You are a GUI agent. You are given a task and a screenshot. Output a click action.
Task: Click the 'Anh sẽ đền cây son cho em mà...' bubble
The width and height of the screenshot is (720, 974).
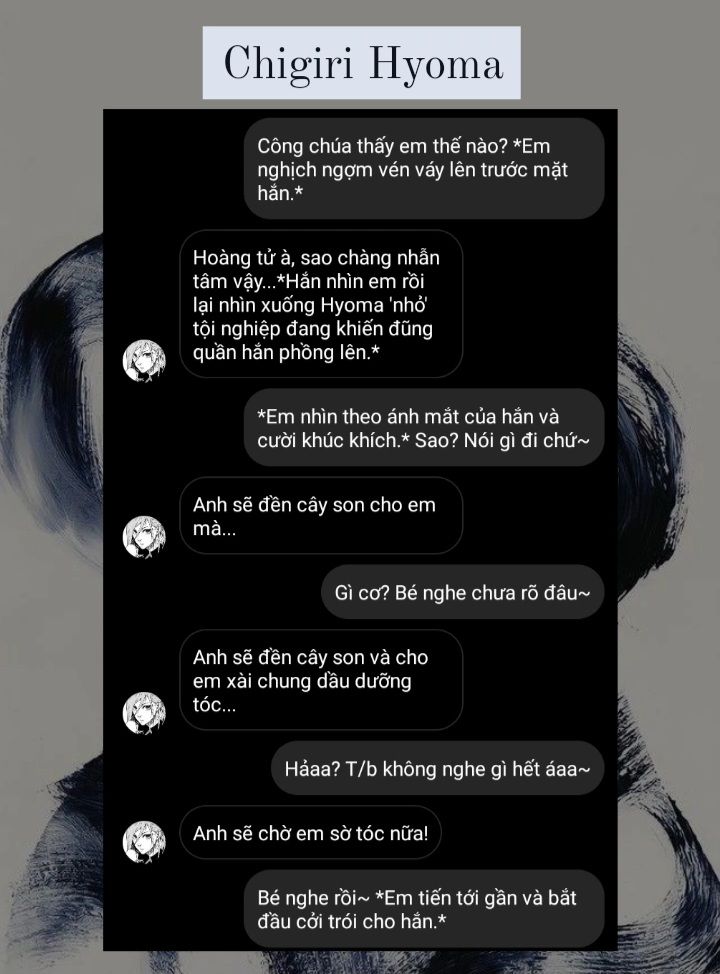(321, 516)
